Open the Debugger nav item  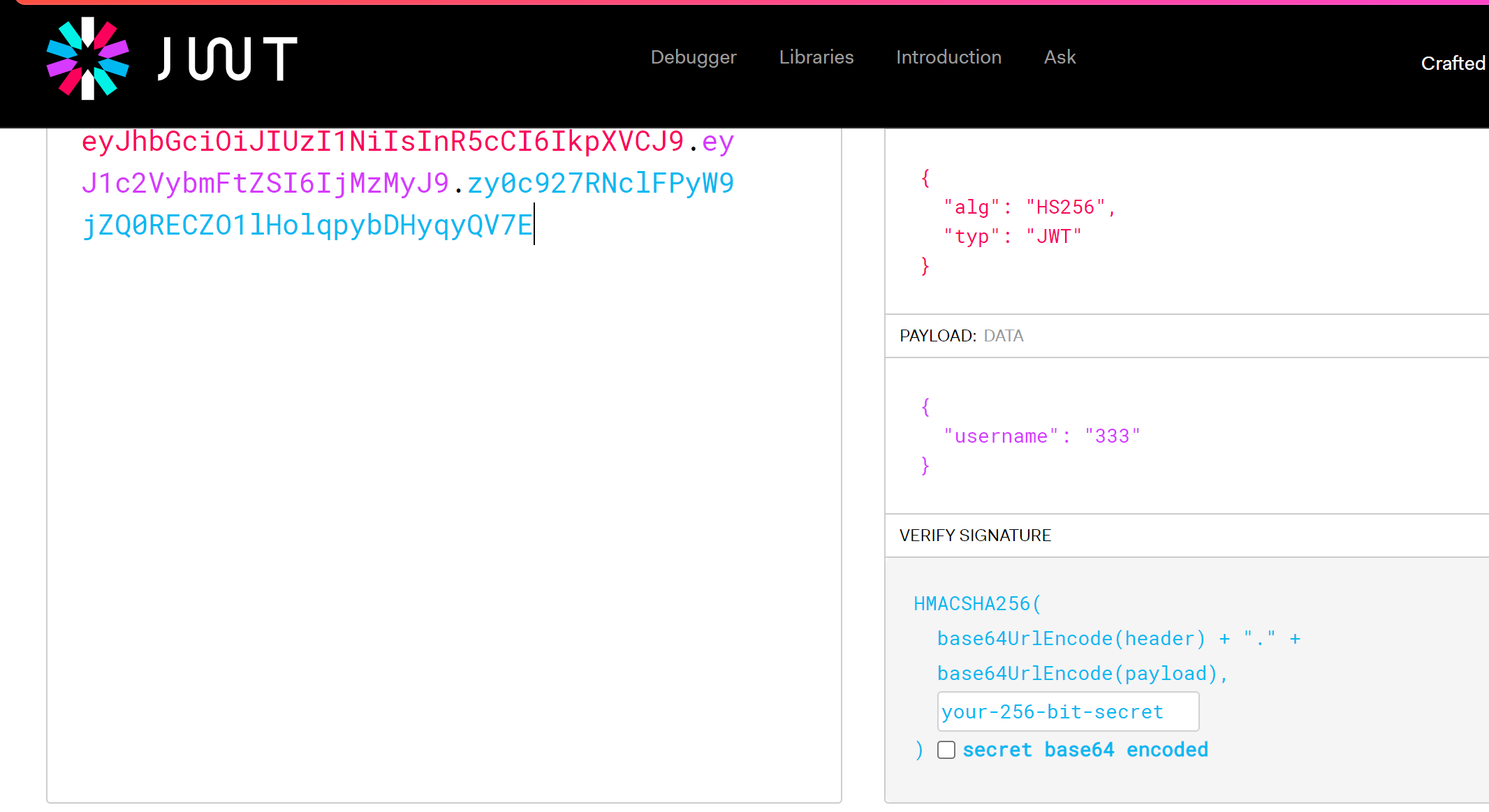693,57
